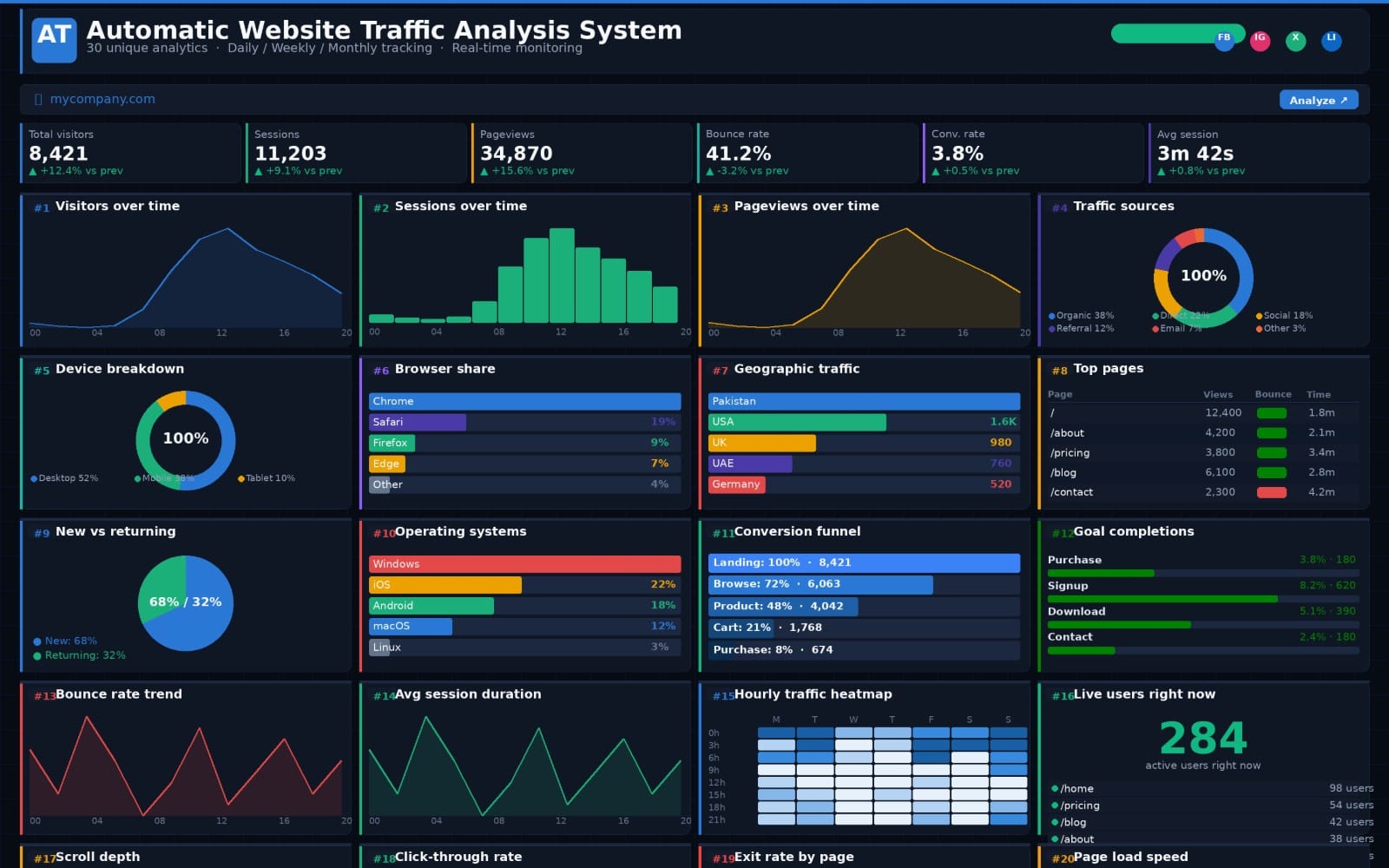Click the Returning: 32% legend entry
This screenshot has height=868, width=1389.
point(79,655)
